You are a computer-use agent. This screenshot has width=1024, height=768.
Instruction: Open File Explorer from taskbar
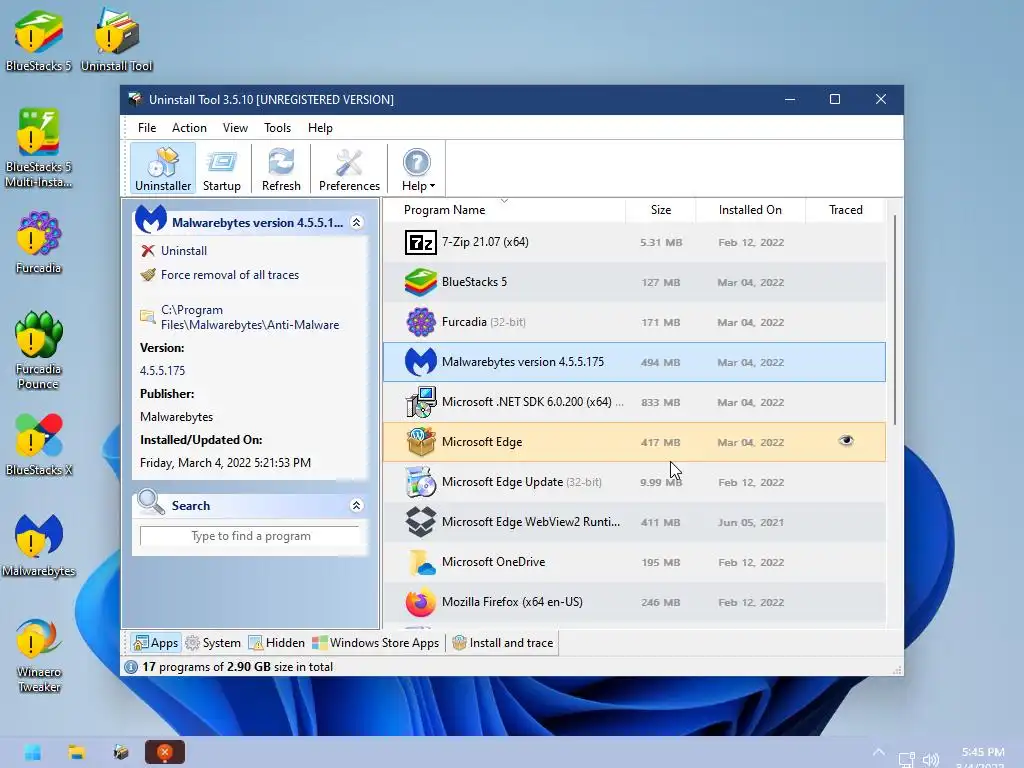click(x=77, y=752)
